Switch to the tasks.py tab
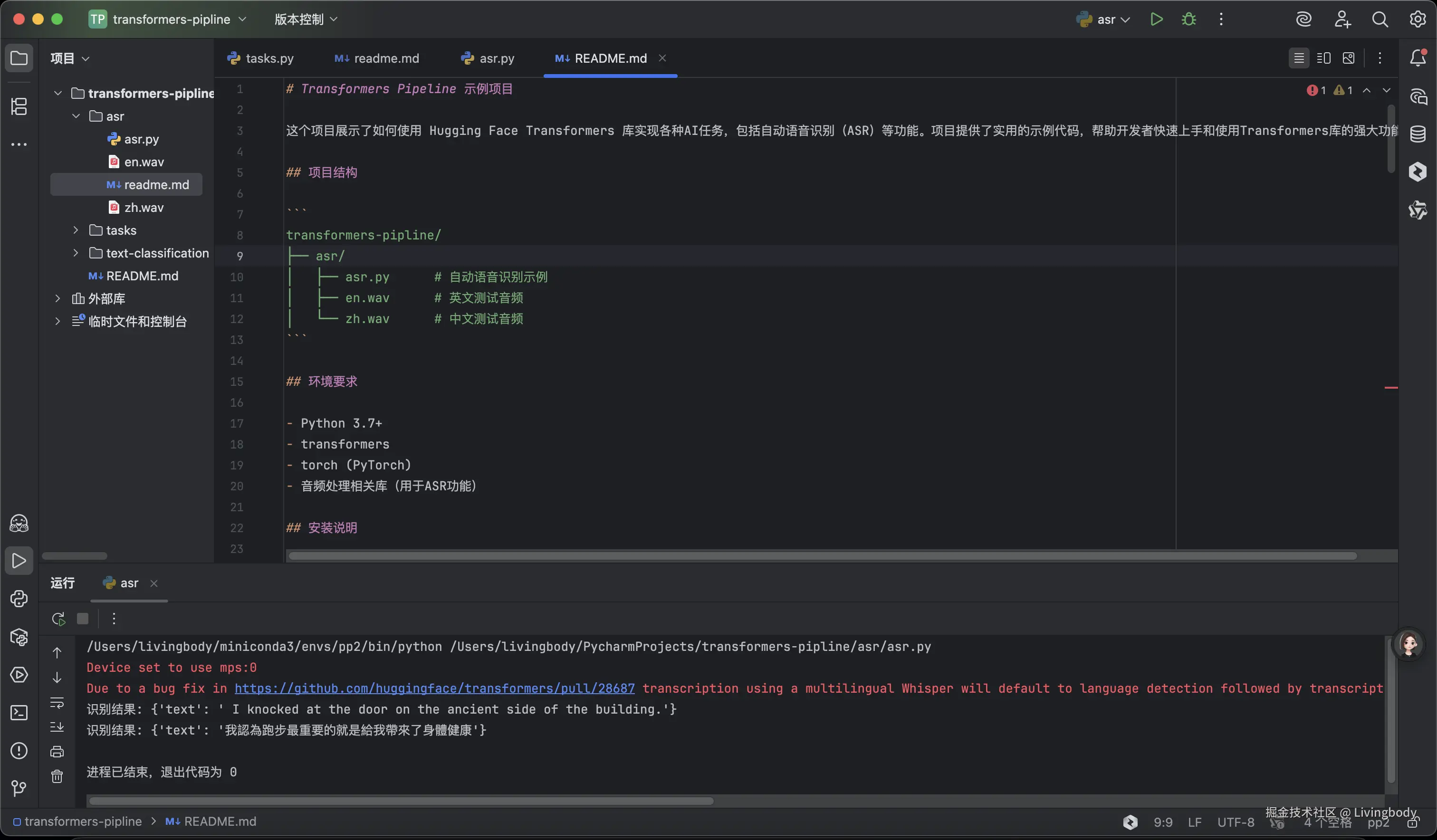Viewport: 1437px width, 840px height. tap(260, 58)
